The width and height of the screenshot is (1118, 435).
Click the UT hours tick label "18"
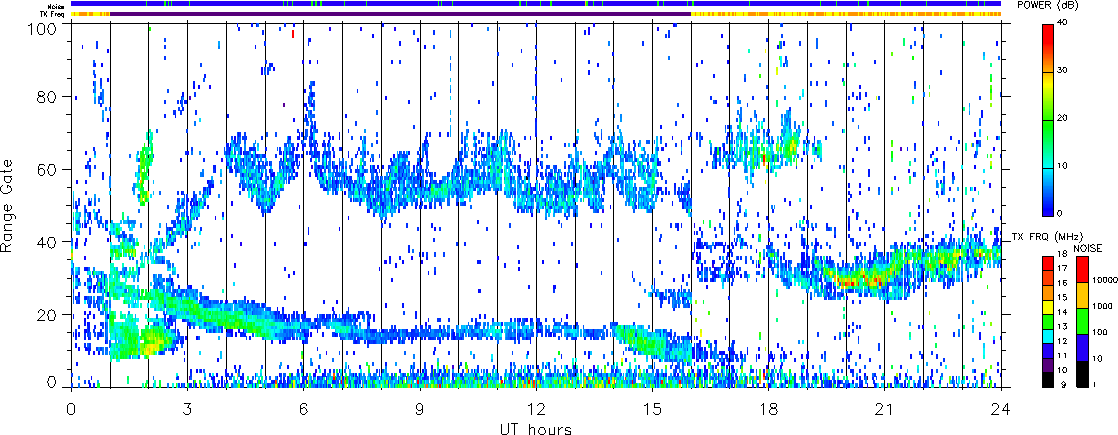coord(769,409)
